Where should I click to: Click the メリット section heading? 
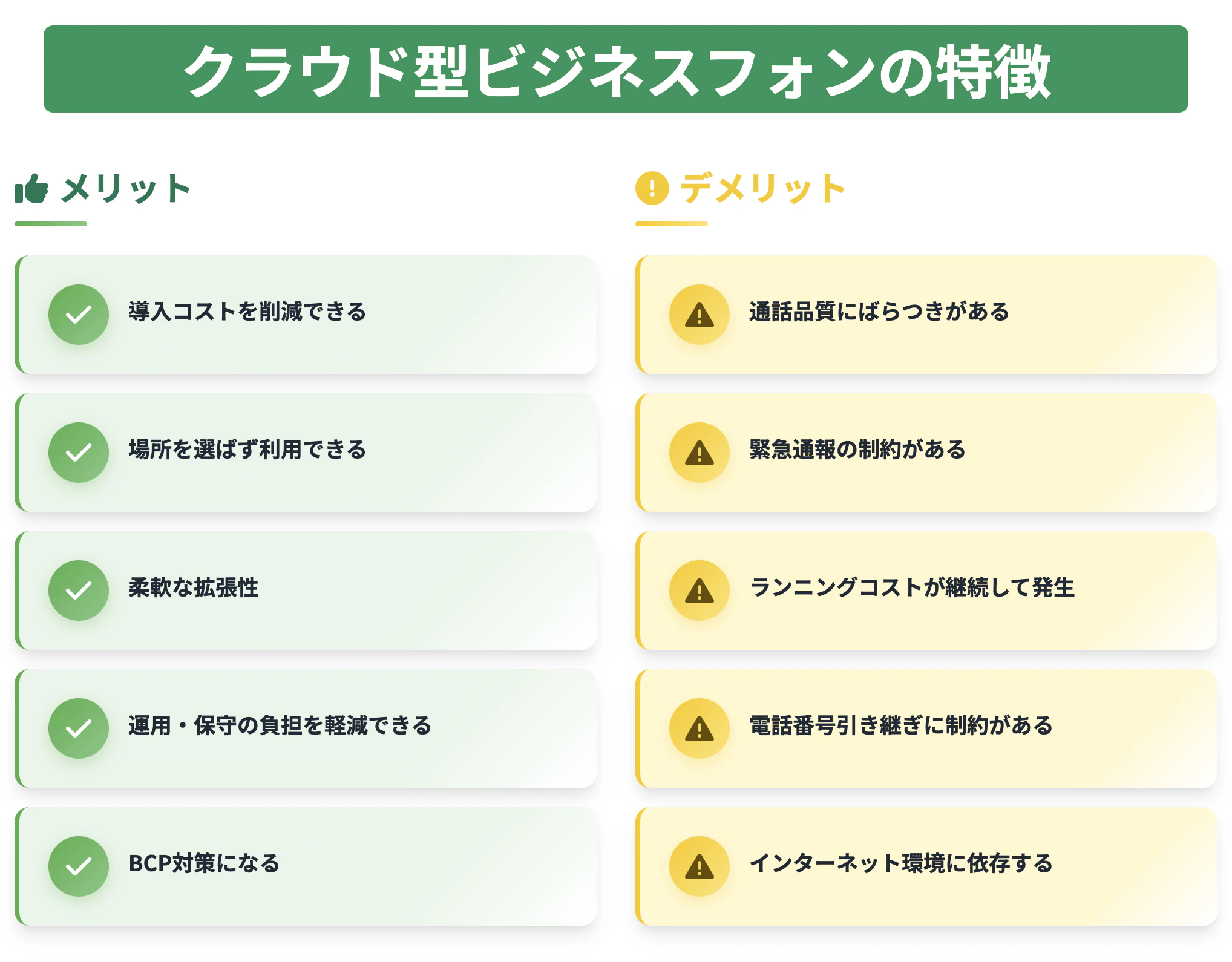click(x=126, y=189)
